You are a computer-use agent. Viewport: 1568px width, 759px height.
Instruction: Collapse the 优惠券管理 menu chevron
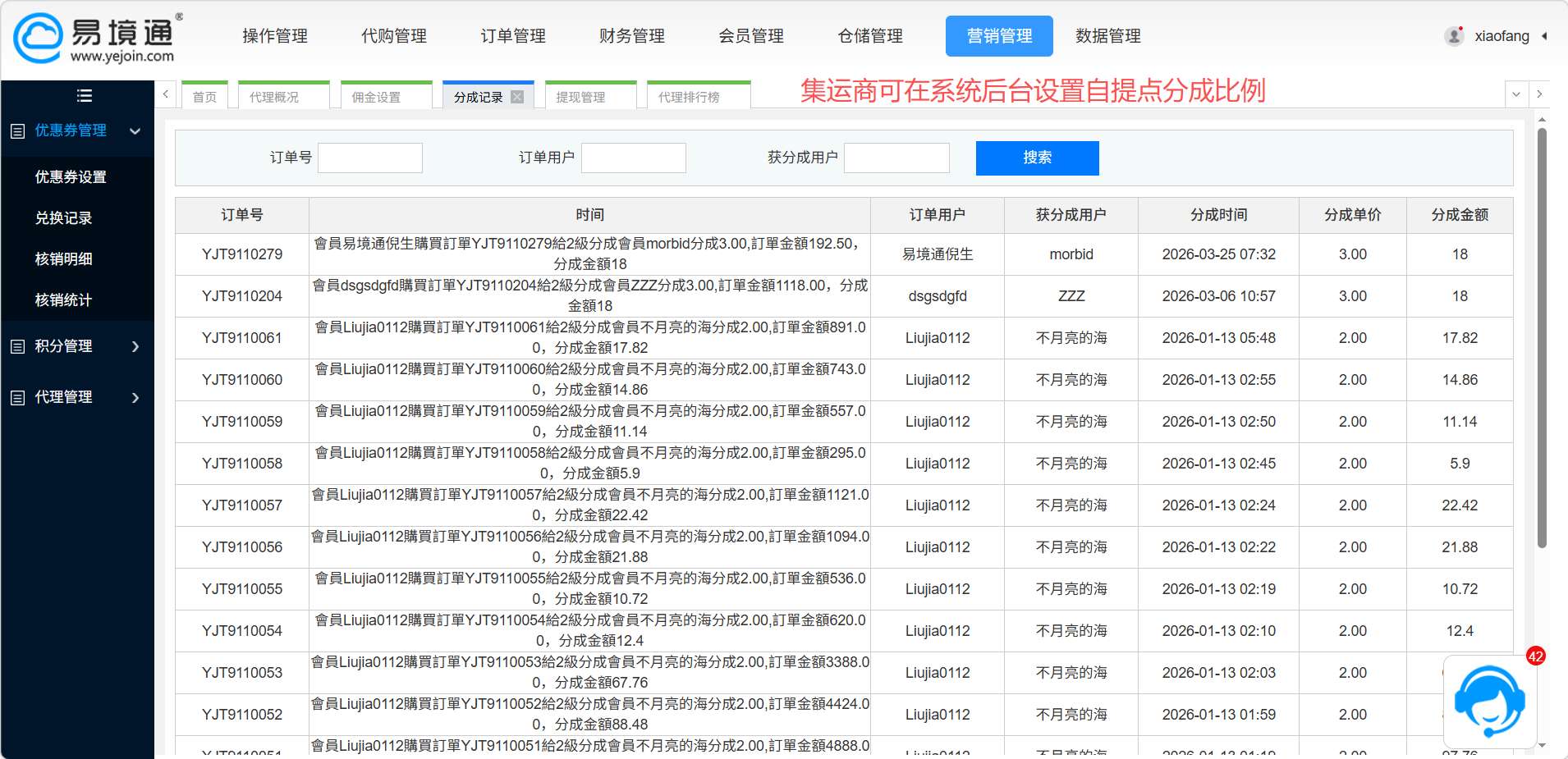click(135, 131)
